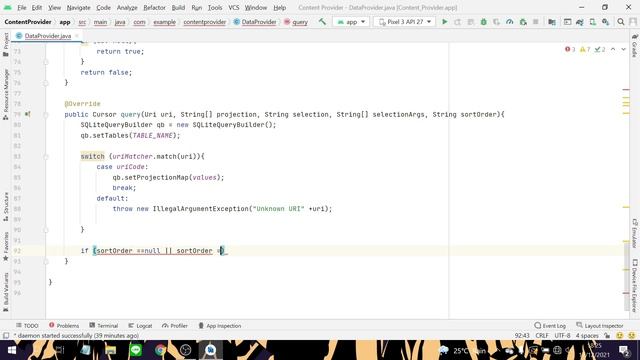This screenshot has height=360, width=640.
Task: Click the CRLF line separator in status bar
Action: 542,336
